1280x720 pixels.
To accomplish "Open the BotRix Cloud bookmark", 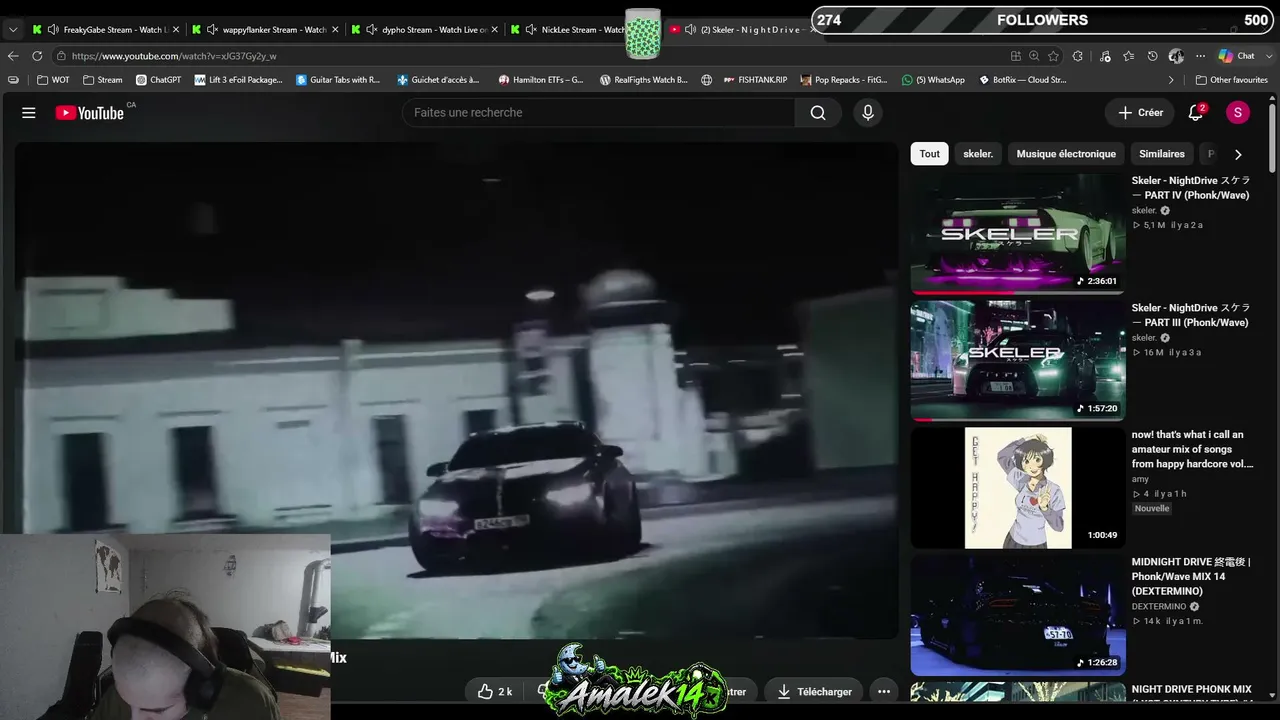I will [x=1023, y=80].
